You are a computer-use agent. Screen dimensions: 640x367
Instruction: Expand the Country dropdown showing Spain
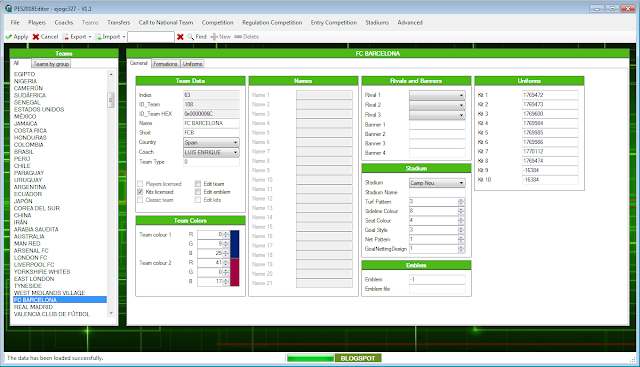click(x=211, y=142)
